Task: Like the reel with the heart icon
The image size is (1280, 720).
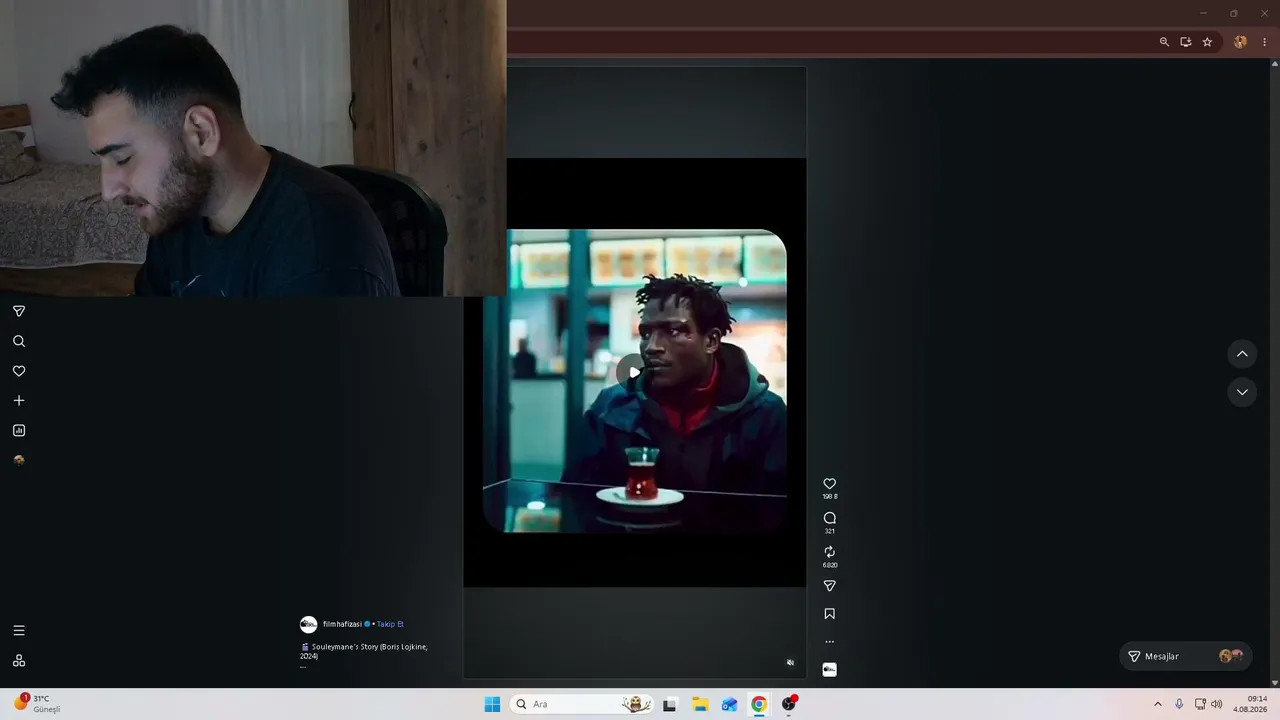Action: pyautogui.click(x=829, y=484)
